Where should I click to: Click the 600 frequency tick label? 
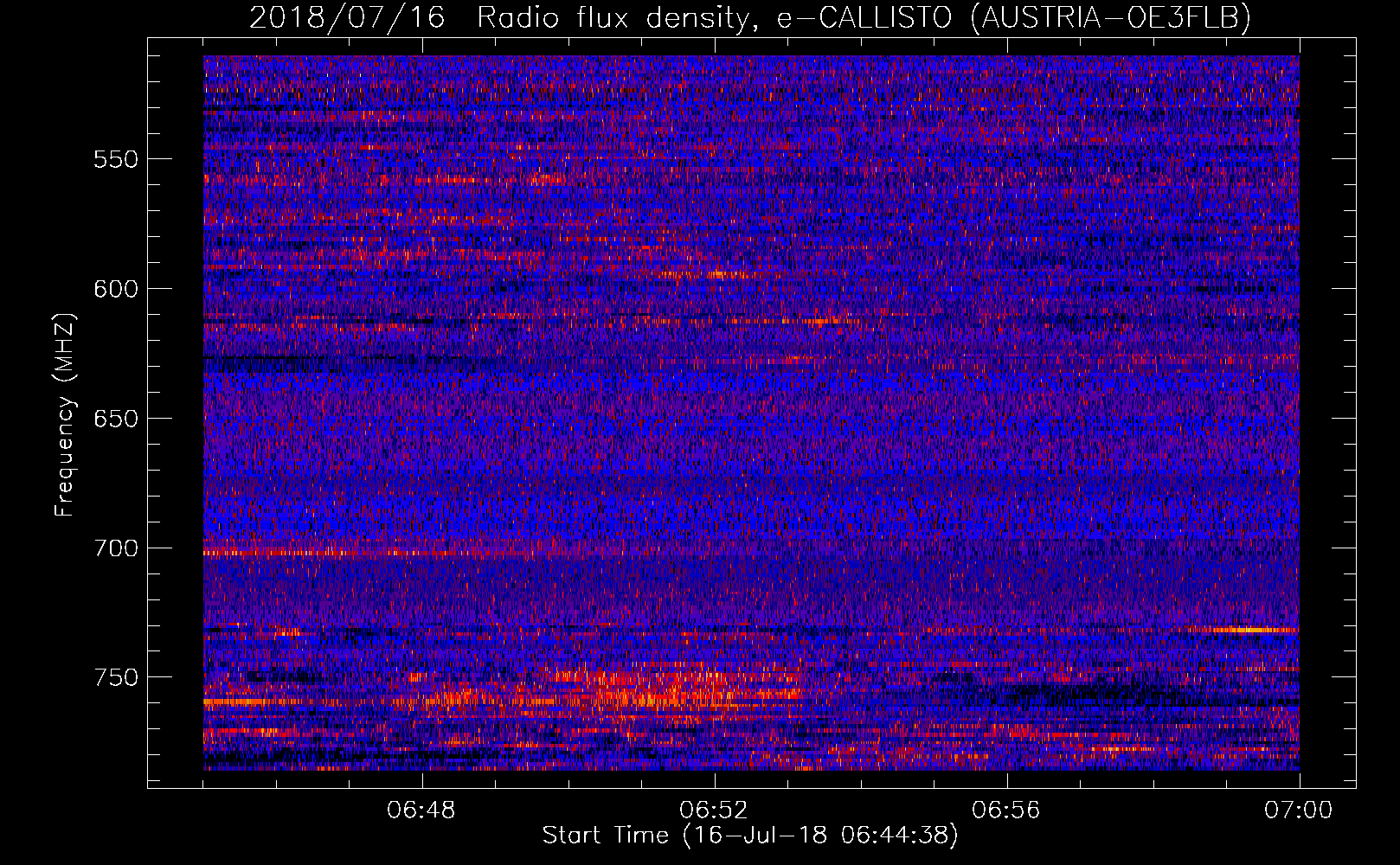pos(116,289)
